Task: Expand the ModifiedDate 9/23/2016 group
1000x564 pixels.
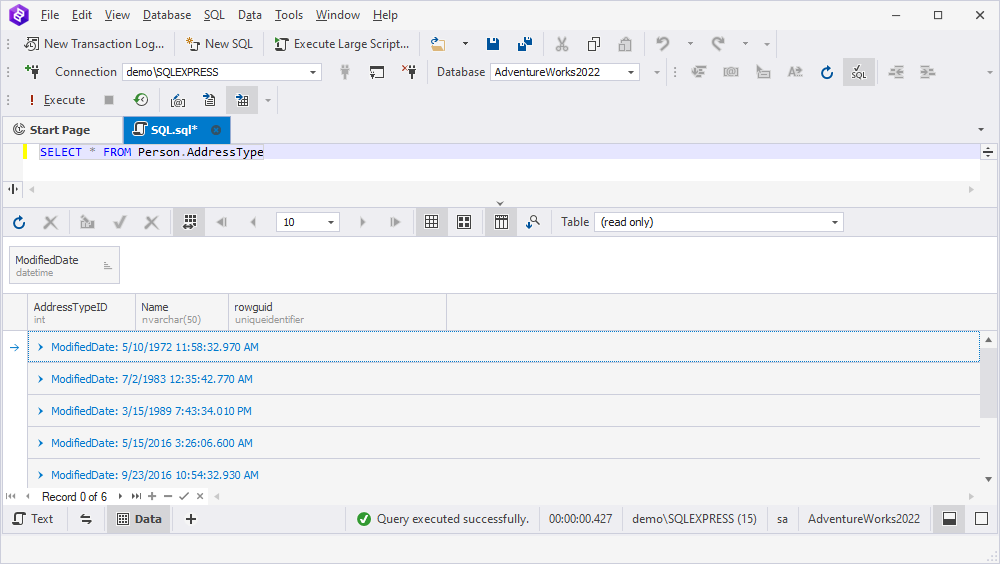Action: click(41, 475)
